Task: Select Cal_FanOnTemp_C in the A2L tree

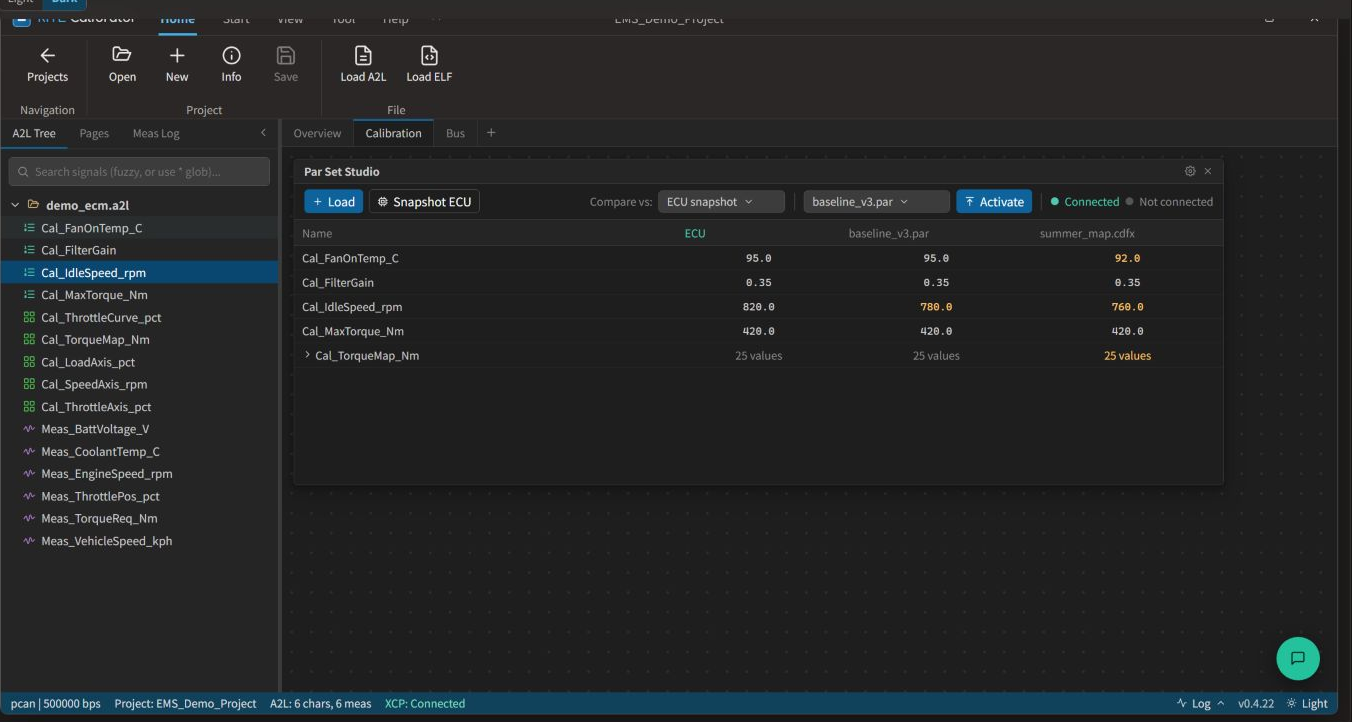Action: (139, 228)
